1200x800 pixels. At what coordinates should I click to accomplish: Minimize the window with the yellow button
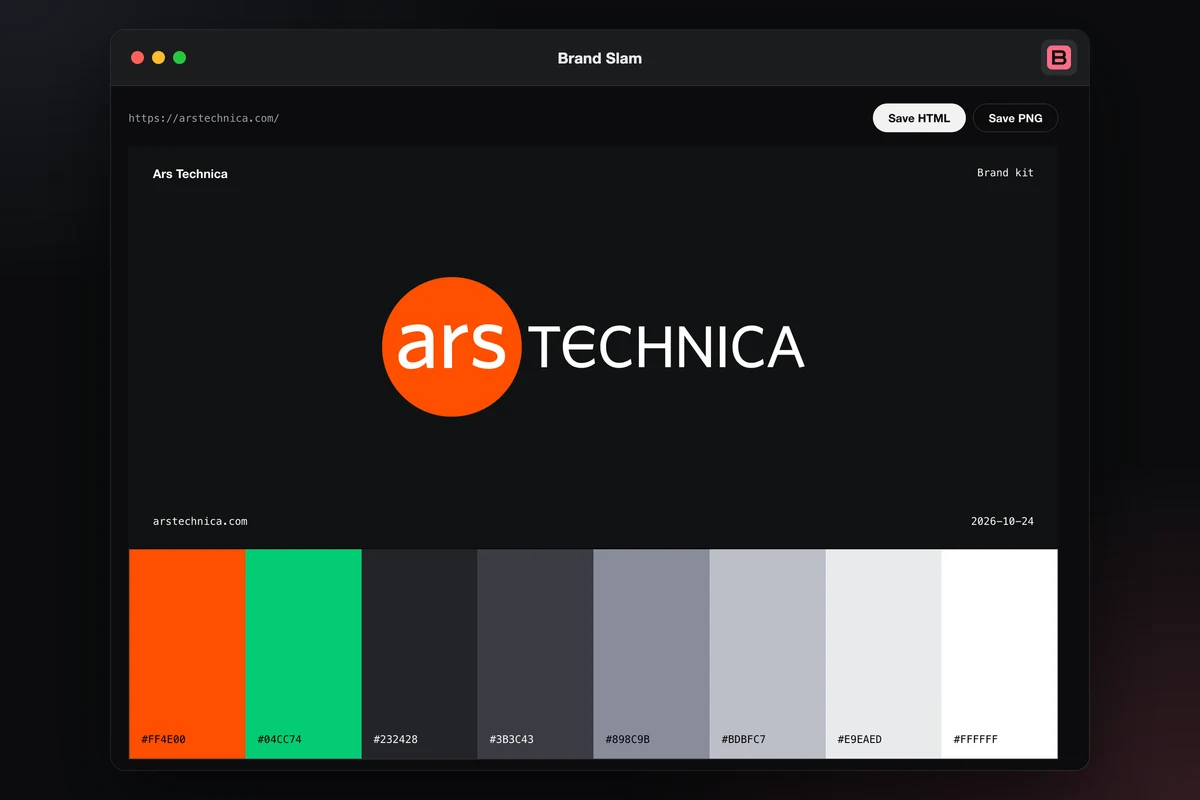[158, 57]
